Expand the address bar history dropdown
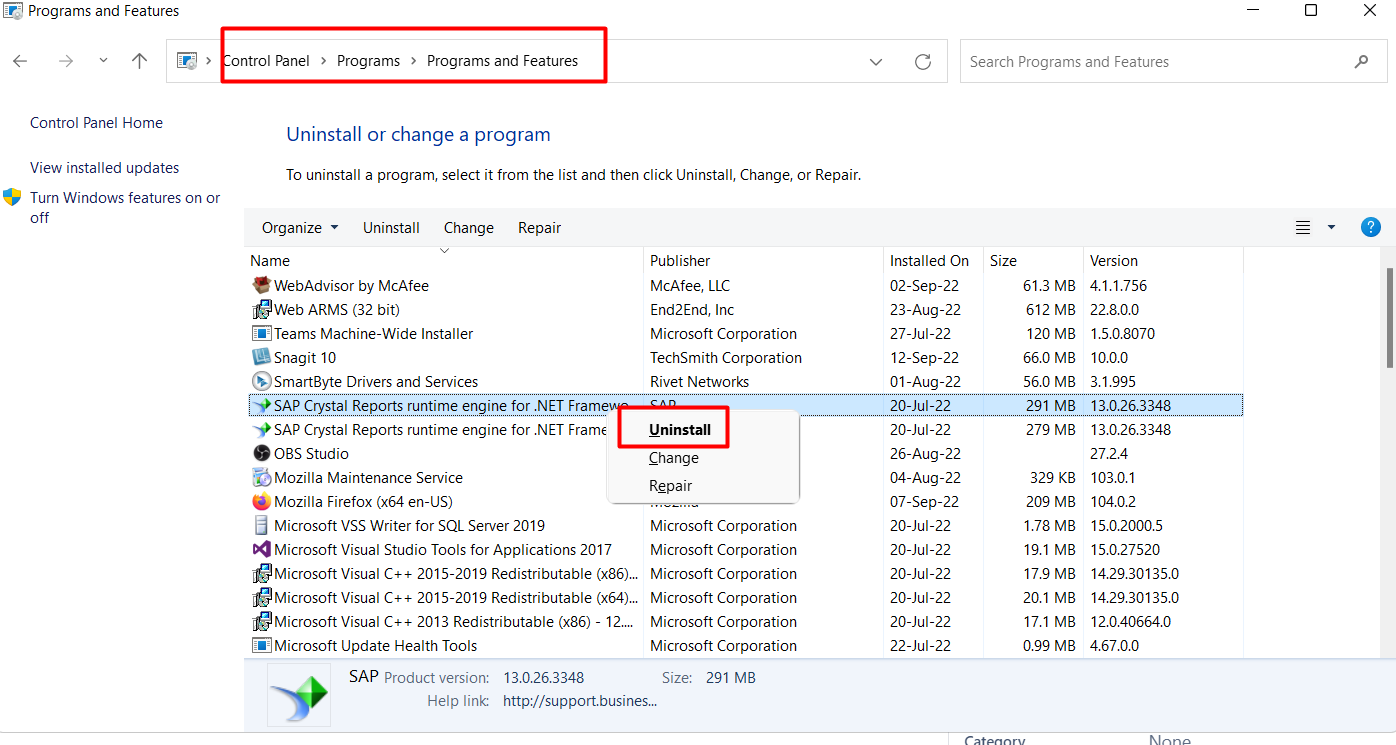The height and width of the screenshot is (745, 1396). point(876,62)
